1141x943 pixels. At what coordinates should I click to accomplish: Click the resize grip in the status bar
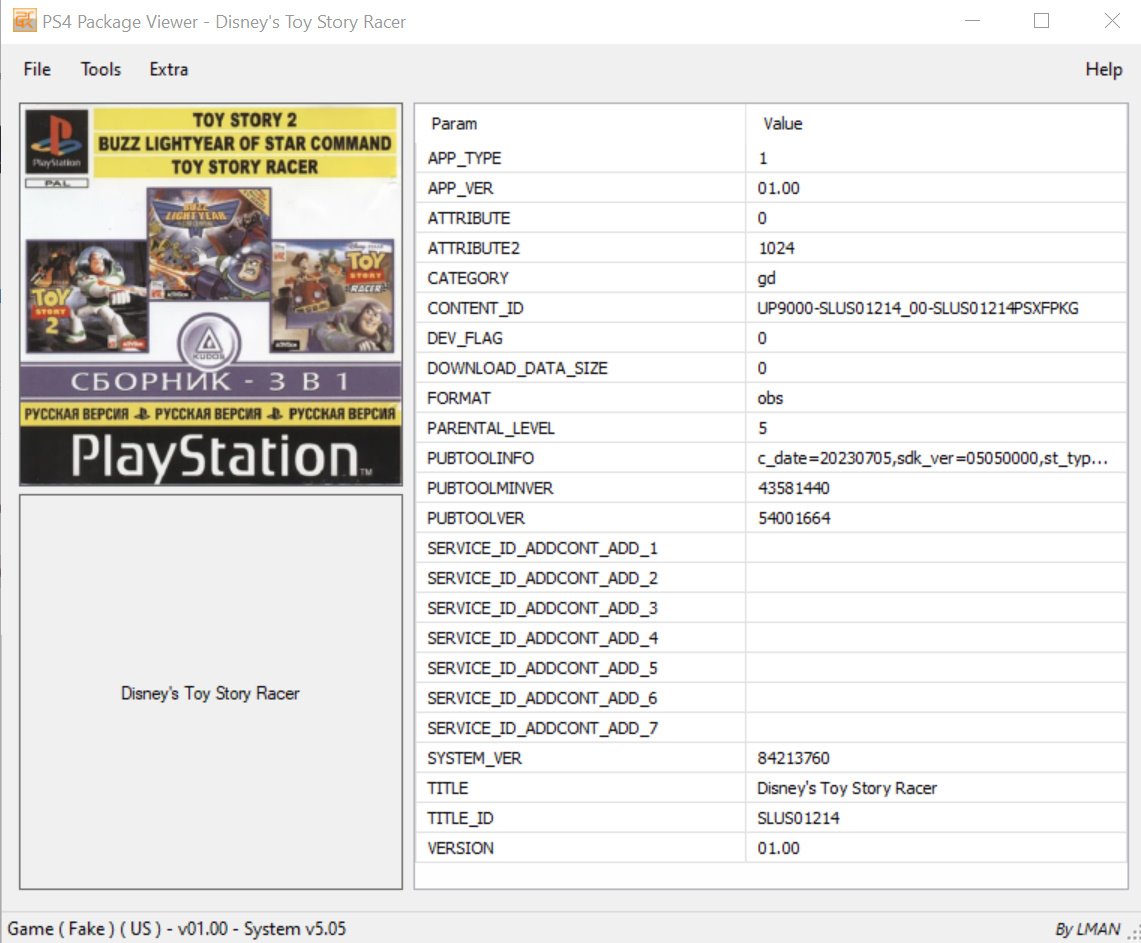tap(1133, 934)
